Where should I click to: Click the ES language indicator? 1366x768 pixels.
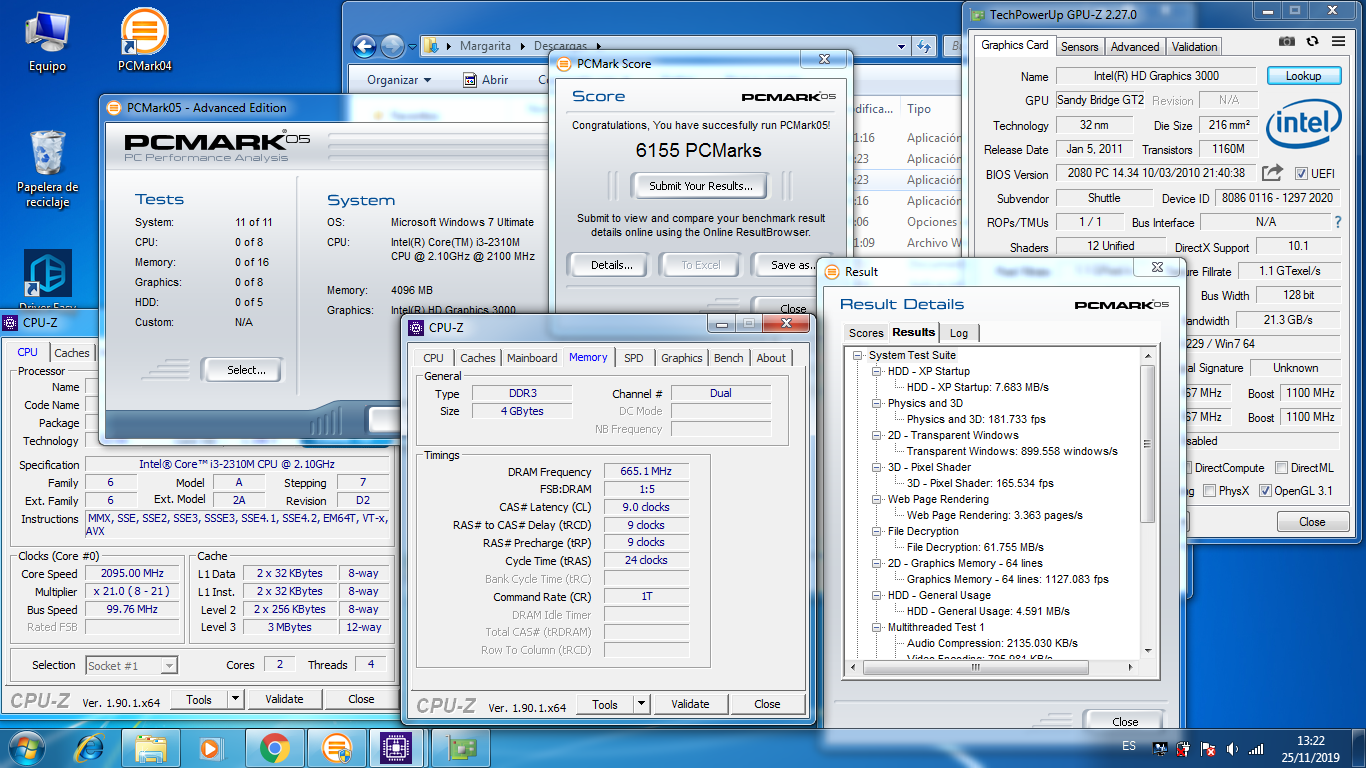1129,747
